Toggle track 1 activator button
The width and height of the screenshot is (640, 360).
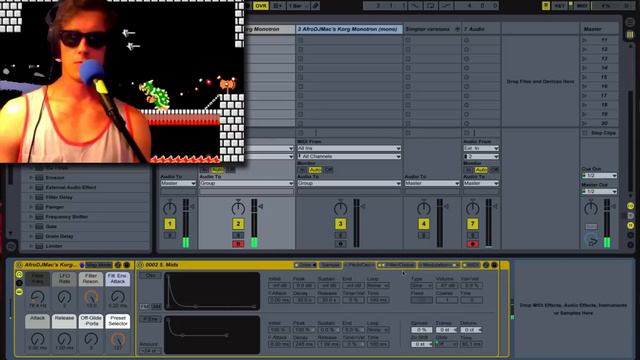170,224
